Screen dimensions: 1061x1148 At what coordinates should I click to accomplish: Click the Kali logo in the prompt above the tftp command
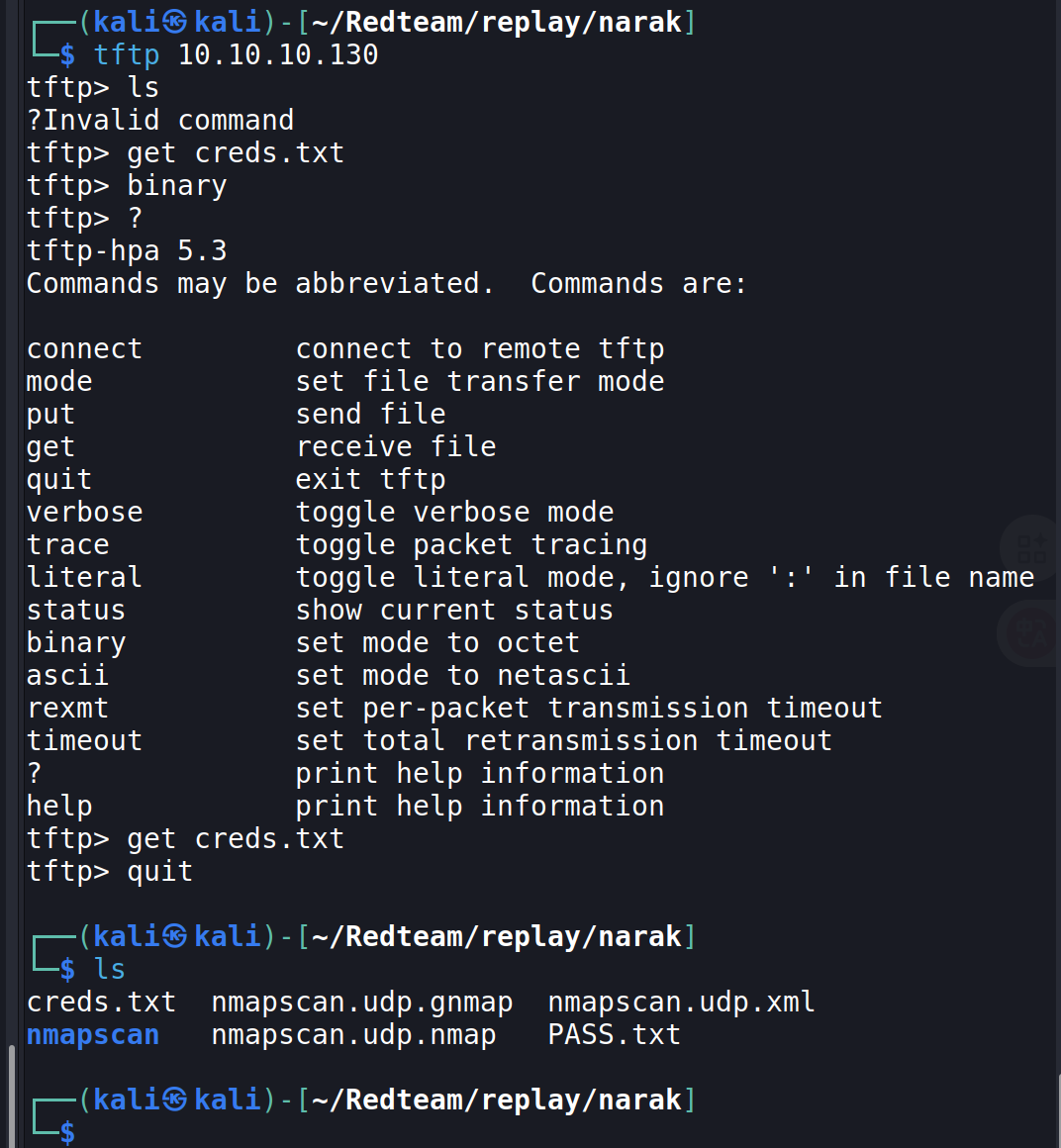174,22
